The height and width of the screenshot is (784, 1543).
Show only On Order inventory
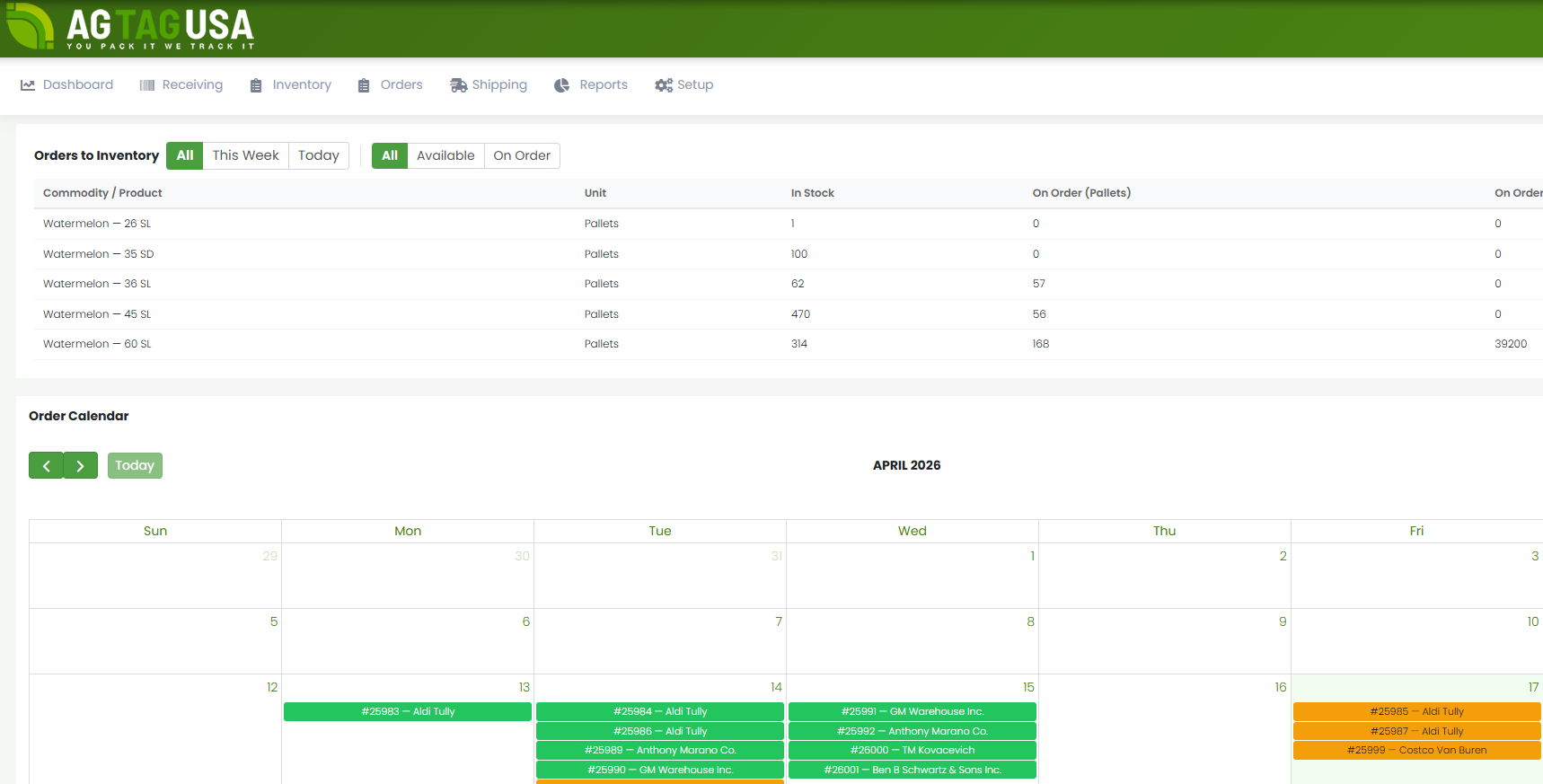[x=522, y=155]
